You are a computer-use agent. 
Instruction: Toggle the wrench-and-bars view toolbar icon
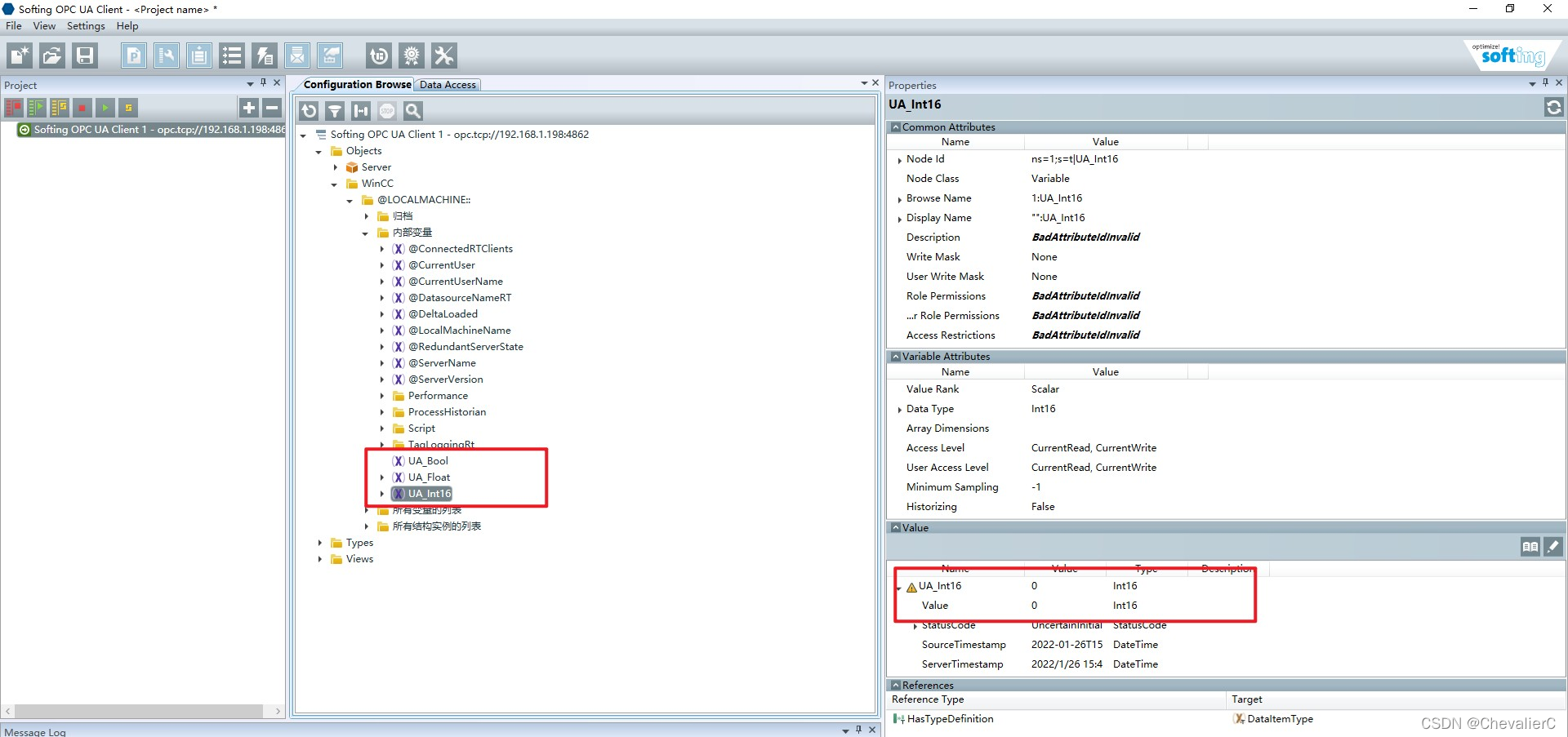167,55
